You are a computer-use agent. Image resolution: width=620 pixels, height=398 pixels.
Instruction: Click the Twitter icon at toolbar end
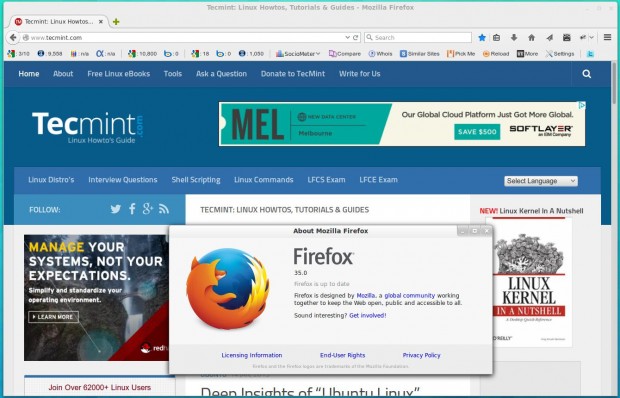[590, 54]
